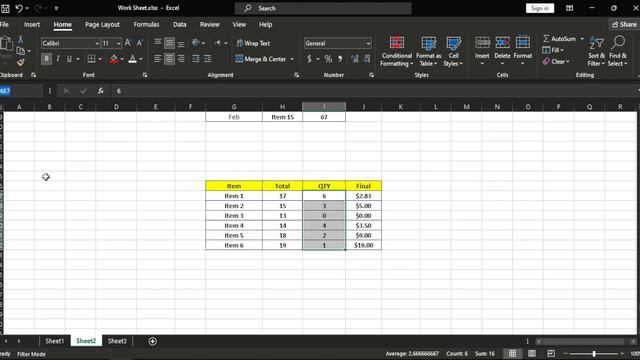Apply Align Right to the cells

181,59
